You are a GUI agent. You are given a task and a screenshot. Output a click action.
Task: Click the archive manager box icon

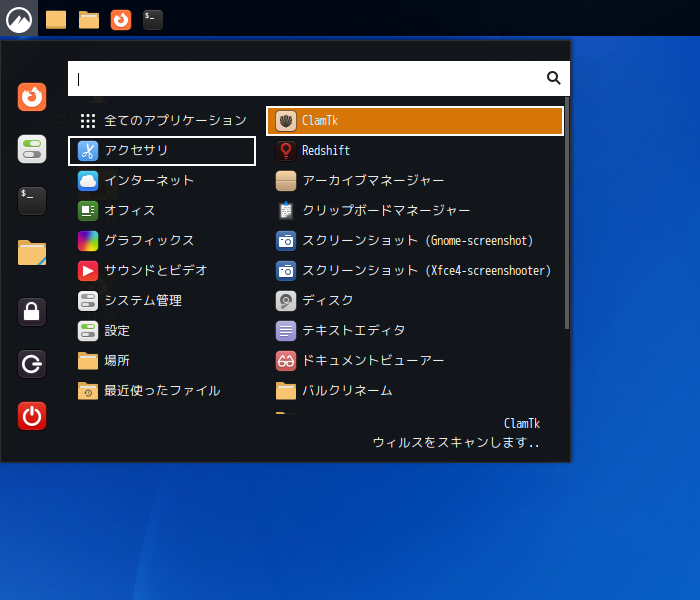(286, 181)
